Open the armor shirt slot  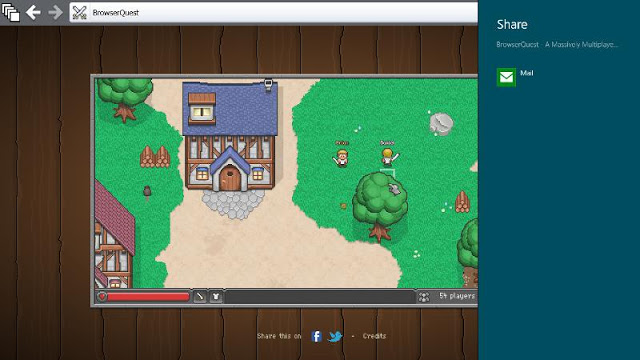(216, 296)
